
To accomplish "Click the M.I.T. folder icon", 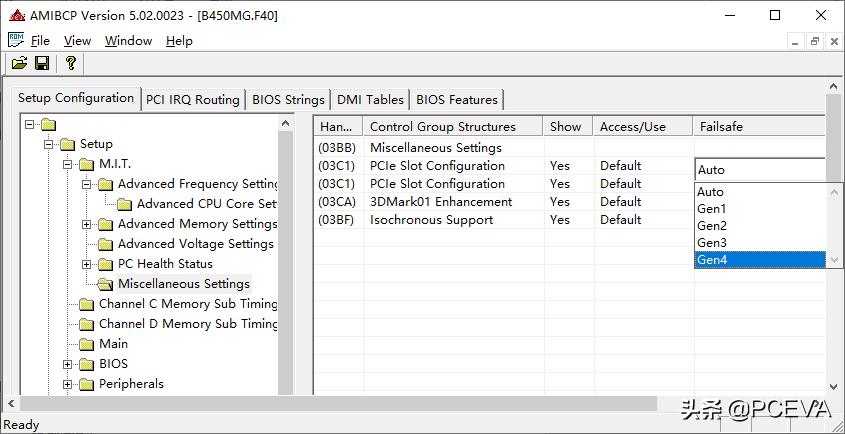I will point(86,164).
